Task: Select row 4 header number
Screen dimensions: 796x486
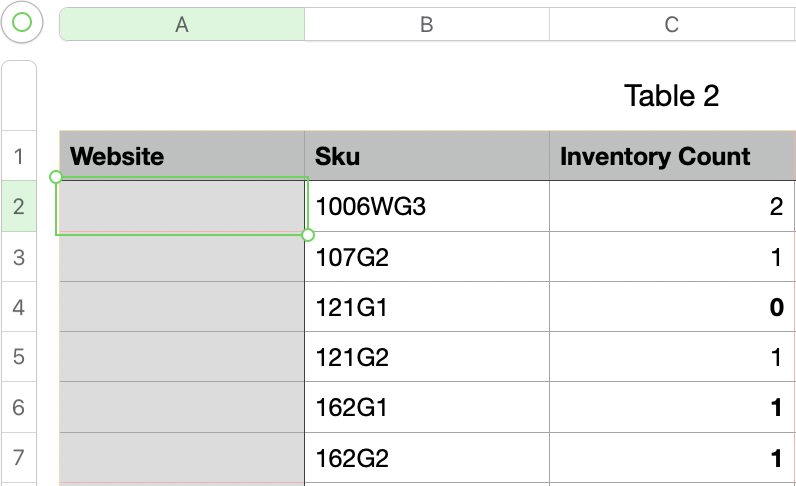Action: pos(19,307)
